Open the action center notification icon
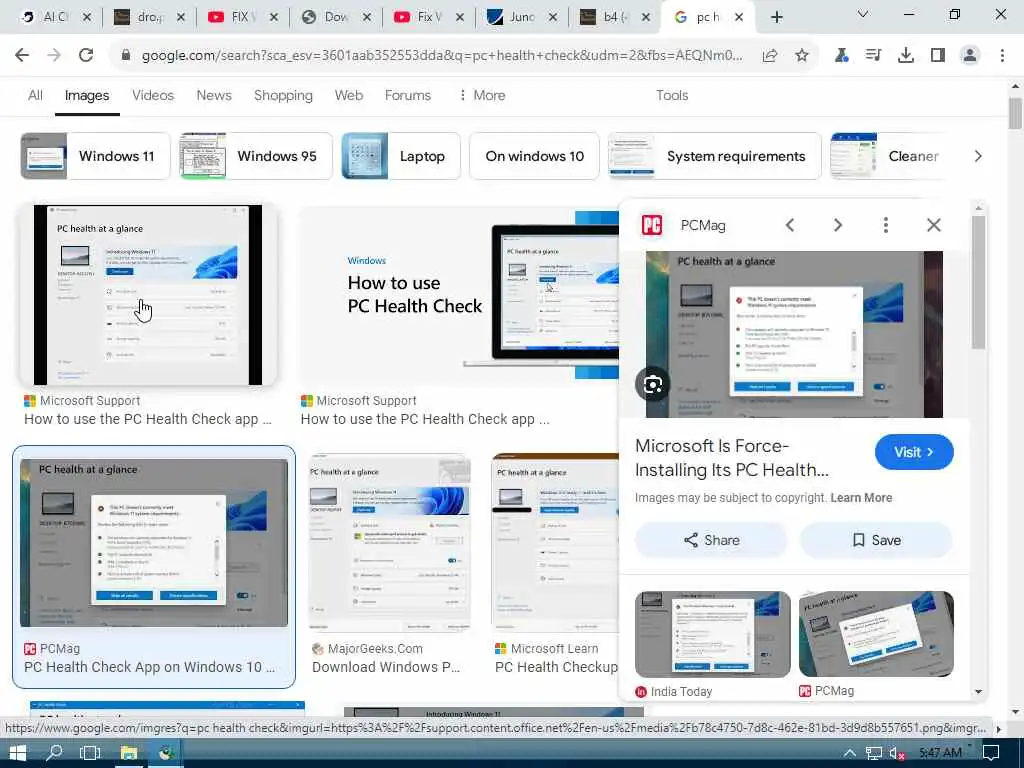The image size is (1024, 768). pyautogui.click(x=991, y=753)
